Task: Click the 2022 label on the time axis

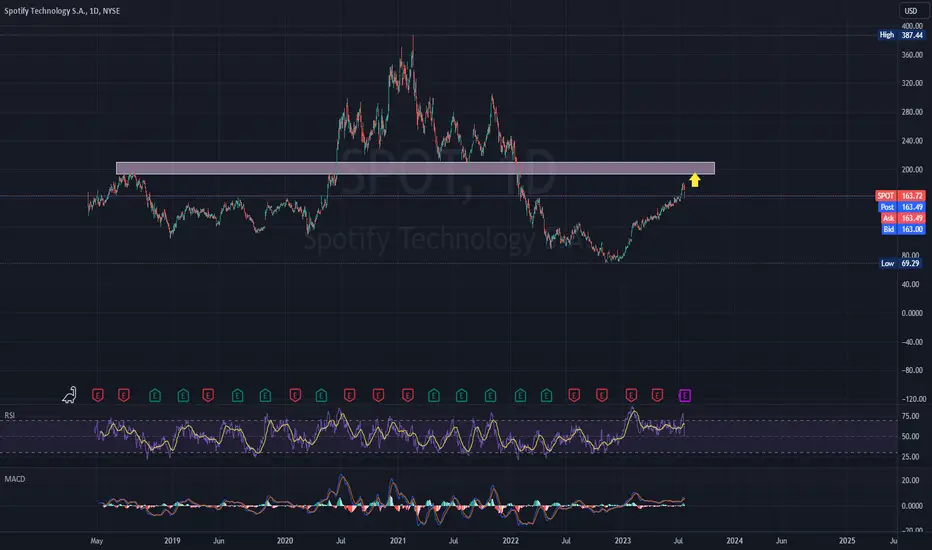Action: (x=510, y=540)
